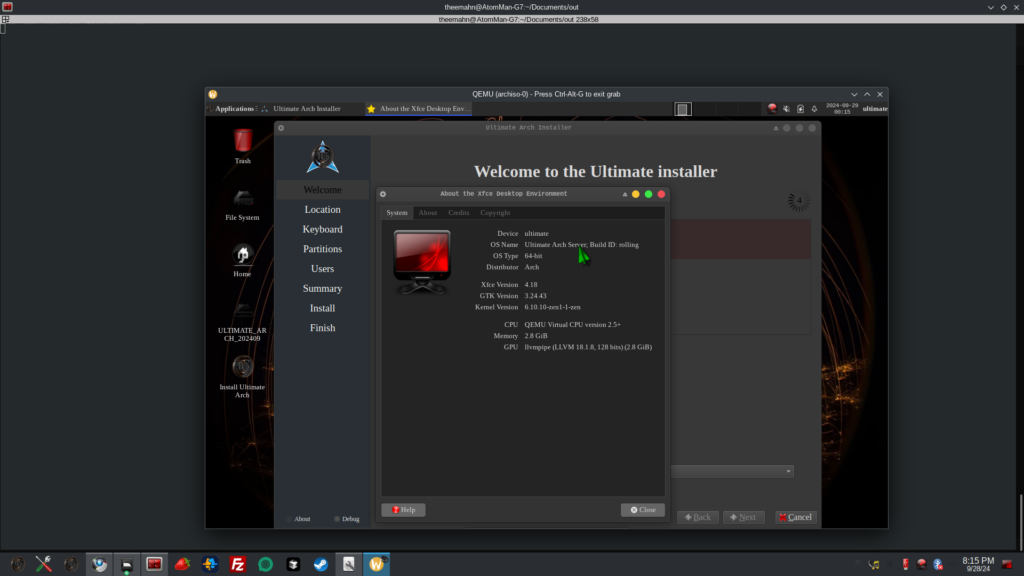The image size is (1024, 576).
Task: Select the Location step in installer sidebar
Action: tap(323, 210)
